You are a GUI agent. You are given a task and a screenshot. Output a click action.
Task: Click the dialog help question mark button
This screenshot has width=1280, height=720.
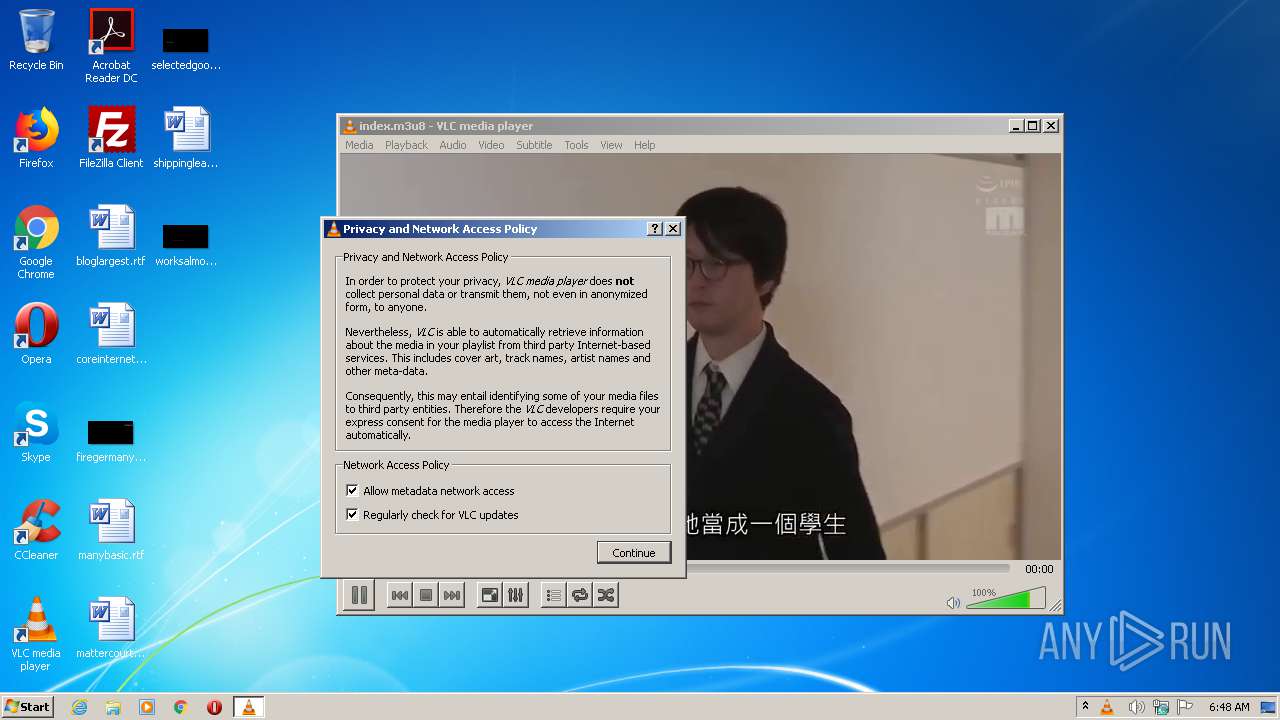point(655,229)
